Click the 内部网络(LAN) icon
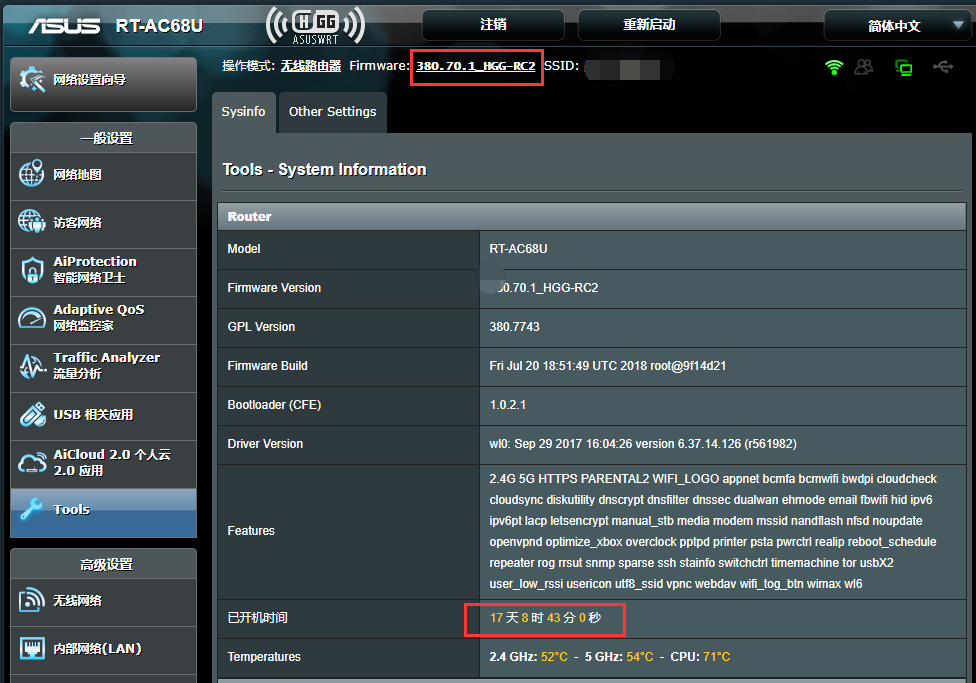This screenshot has width=976, height=683. click(x=32, y=648)
